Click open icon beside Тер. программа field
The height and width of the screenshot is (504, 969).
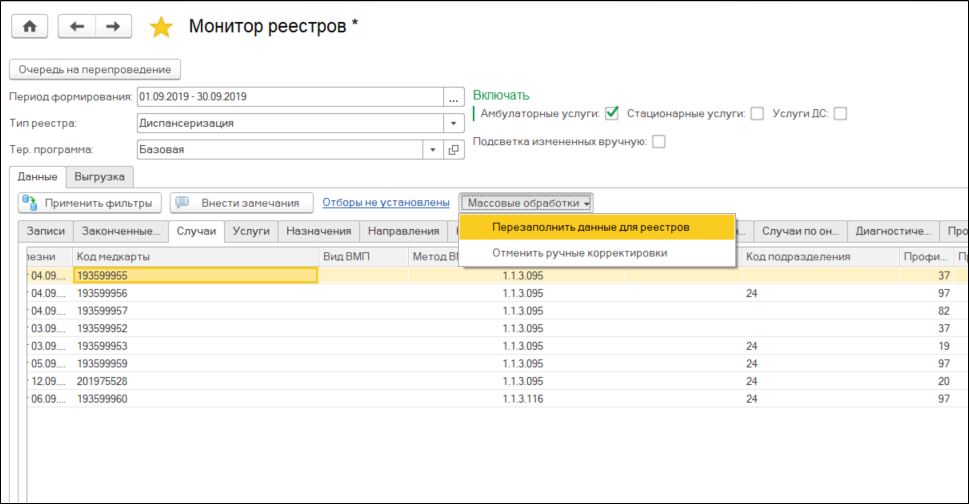point(453,150)
